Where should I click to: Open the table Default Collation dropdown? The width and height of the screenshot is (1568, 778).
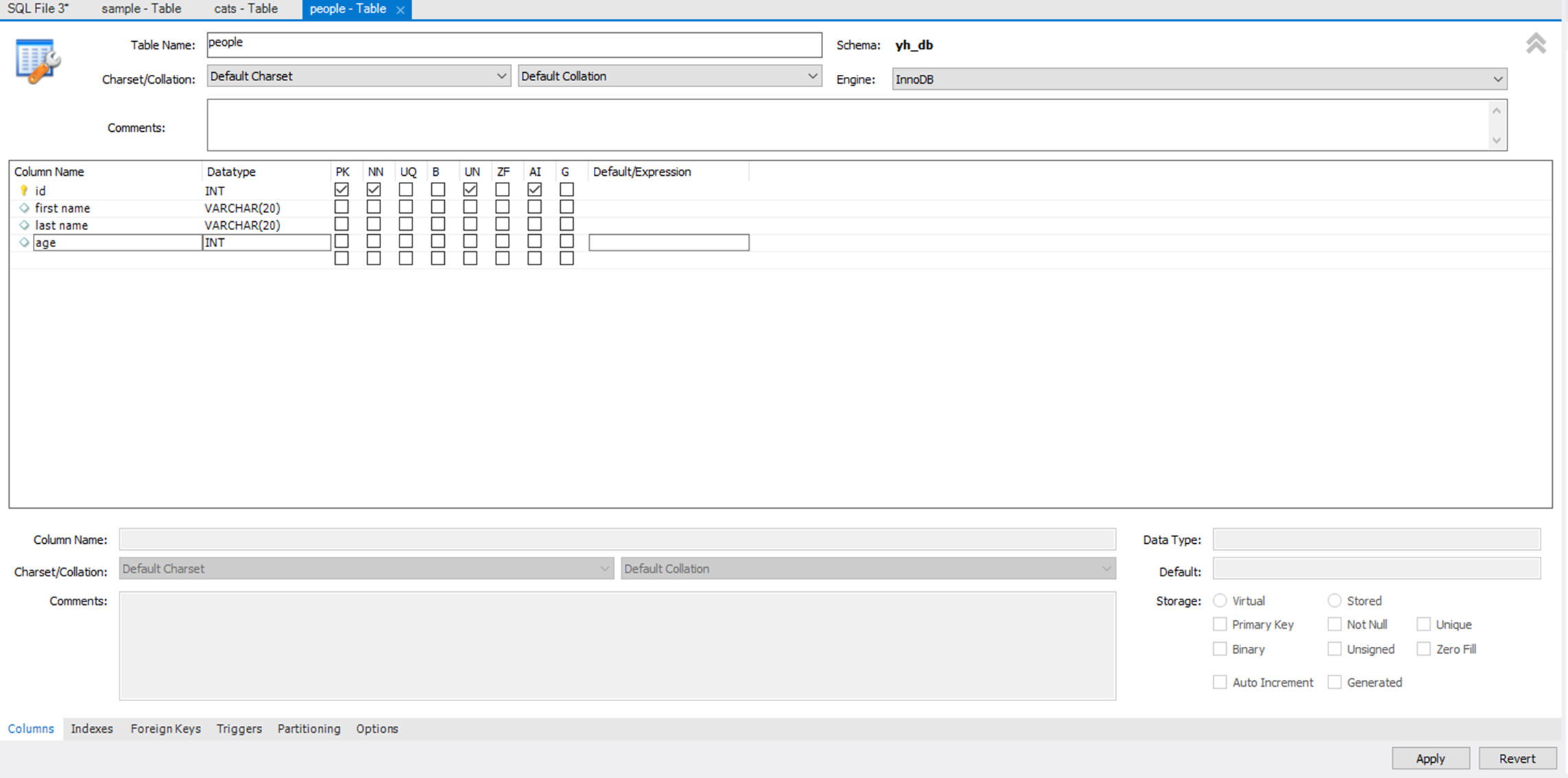pyautogui.click(x=669, y=76)
